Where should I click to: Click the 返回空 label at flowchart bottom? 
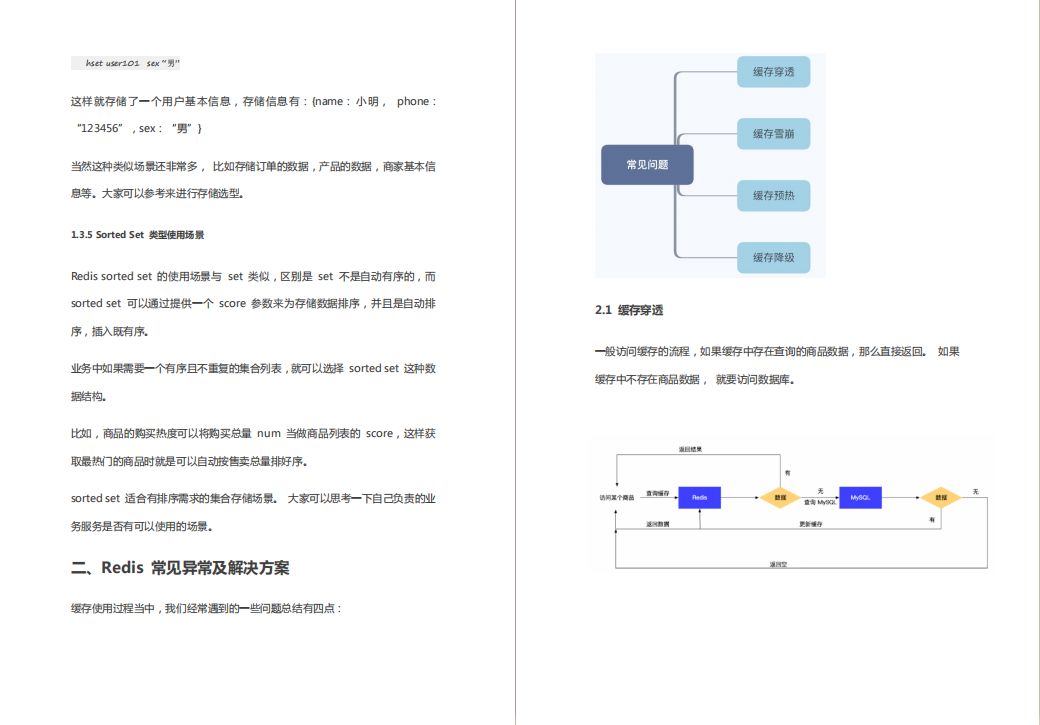(778, 564)
